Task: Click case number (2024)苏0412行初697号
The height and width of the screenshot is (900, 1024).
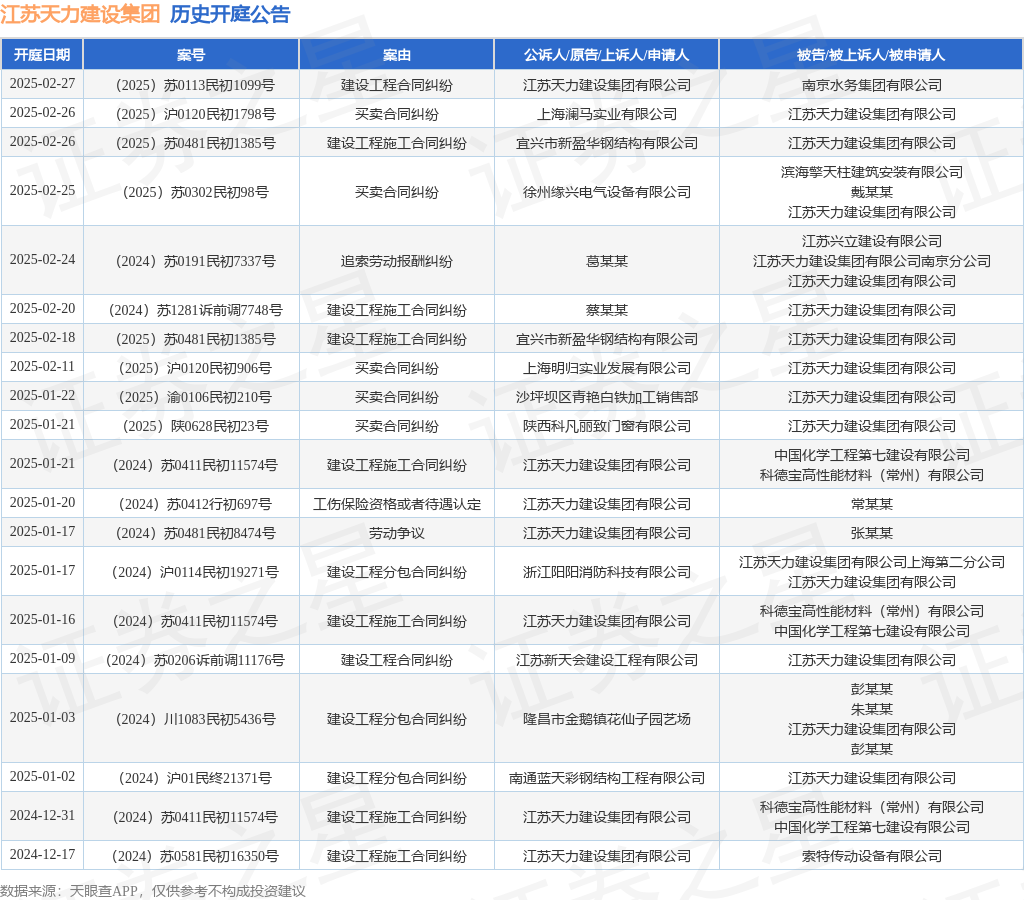Action: pos(195,504)
